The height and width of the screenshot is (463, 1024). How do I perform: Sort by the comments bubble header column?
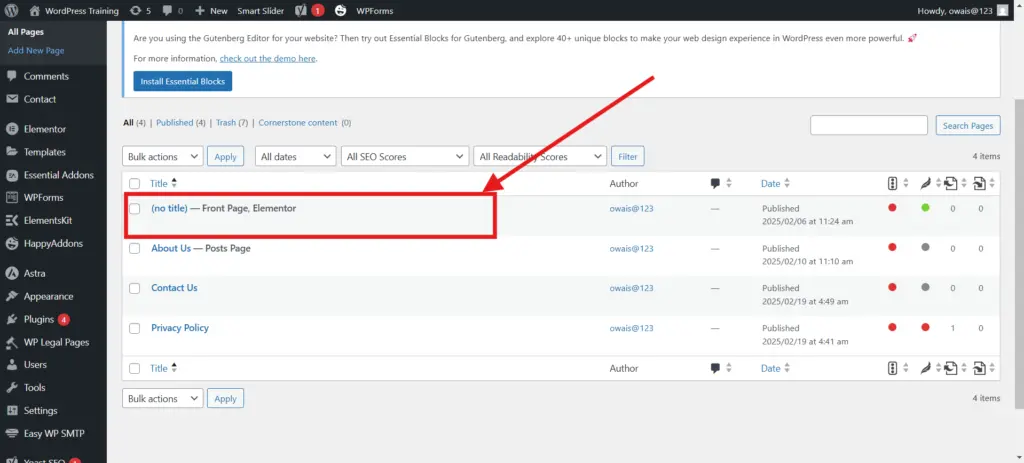721,184
